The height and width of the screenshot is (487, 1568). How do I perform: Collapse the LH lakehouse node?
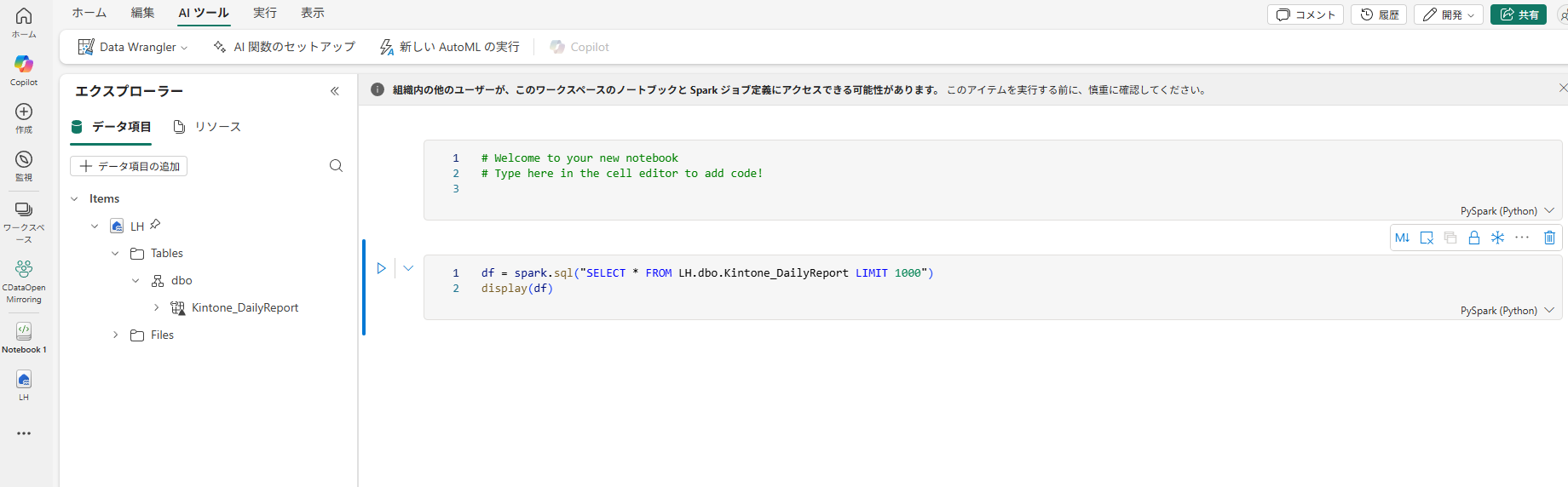[x=95, y=226]
